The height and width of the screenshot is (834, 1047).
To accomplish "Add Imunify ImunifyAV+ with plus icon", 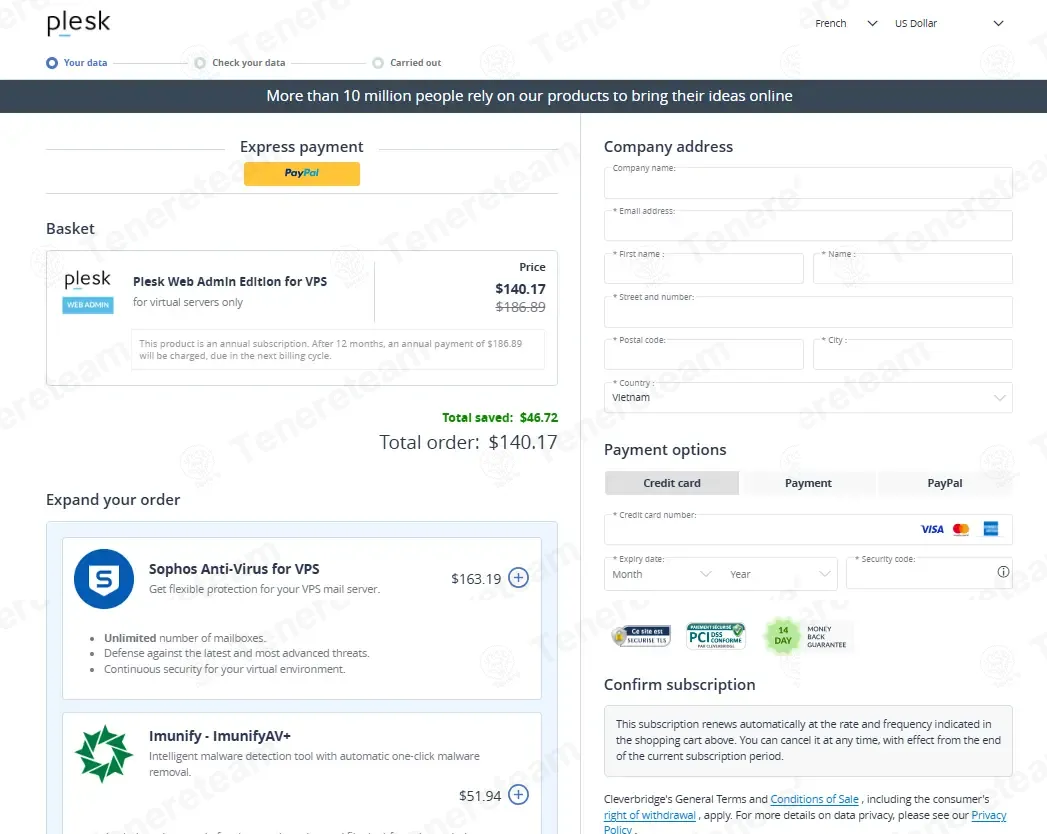I will pyautogui.click(x=518, y=795).
